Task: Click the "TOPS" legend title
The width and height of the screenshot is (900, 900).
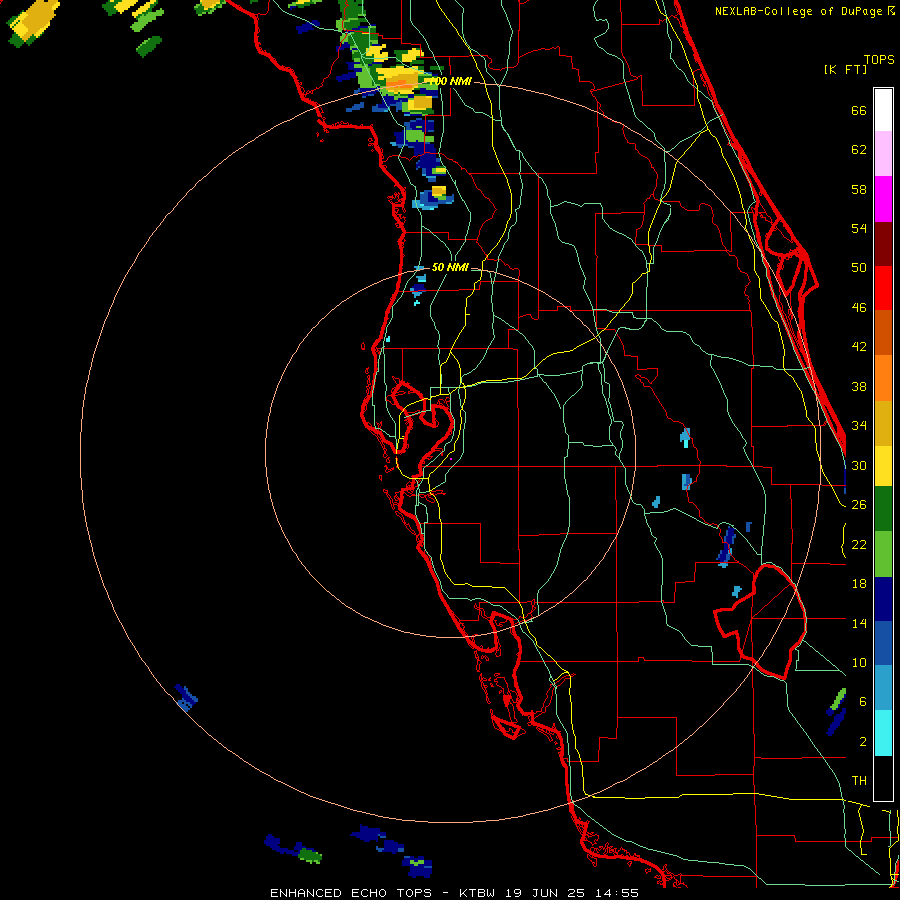Action: [x=879, y=59]
